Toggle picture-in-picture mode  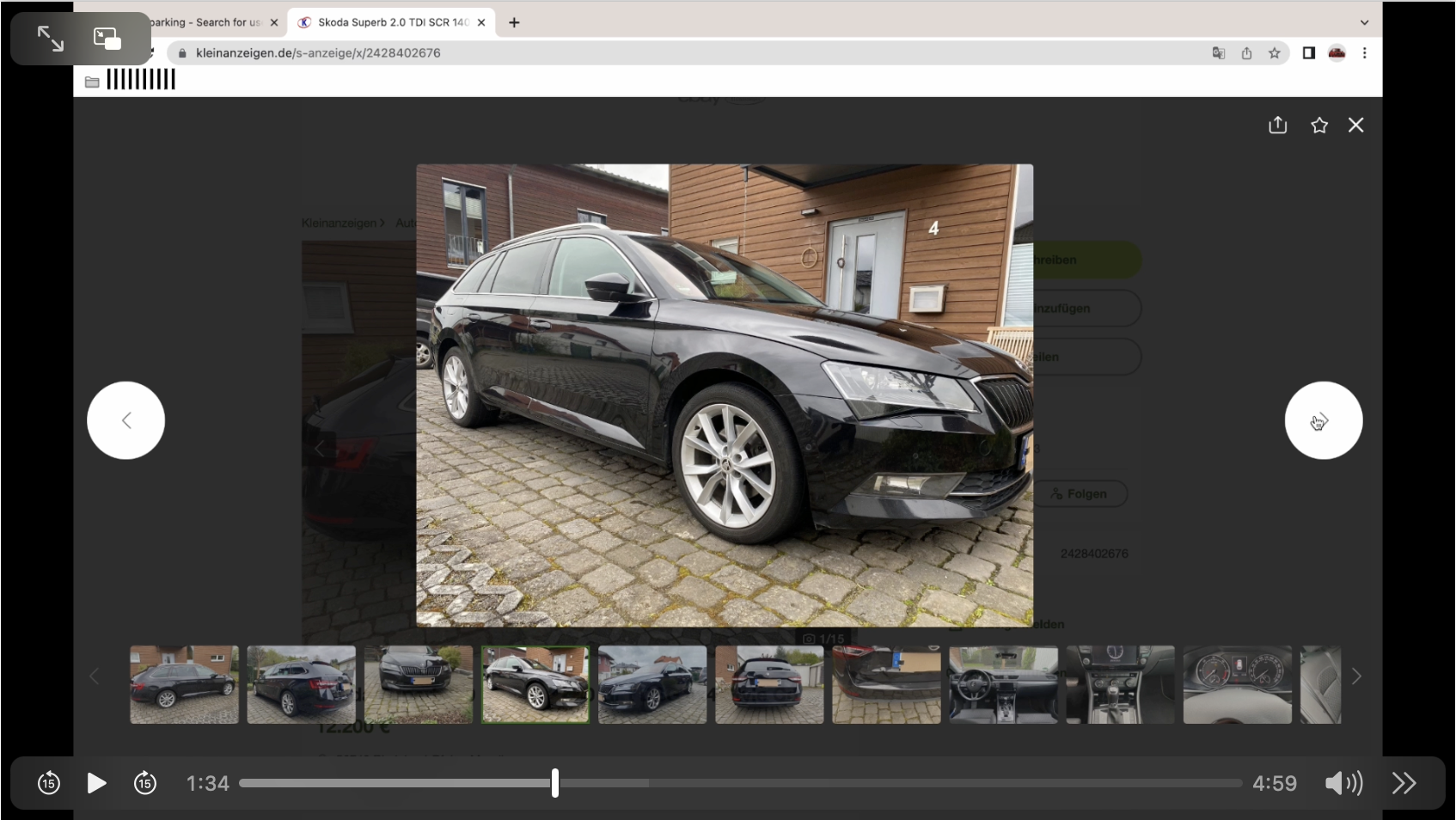tap(107, 39)
